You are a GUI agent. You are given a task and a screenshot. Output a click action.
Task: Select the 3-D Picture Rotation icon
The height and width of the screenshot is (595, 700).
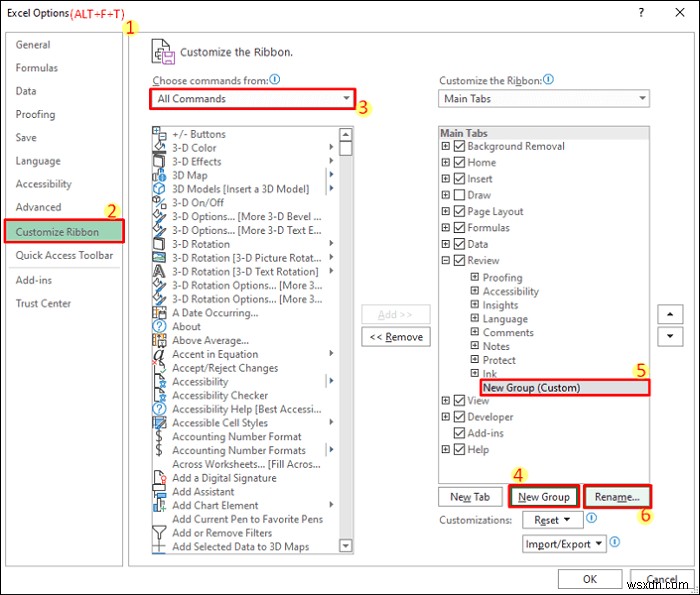(159, 258)
